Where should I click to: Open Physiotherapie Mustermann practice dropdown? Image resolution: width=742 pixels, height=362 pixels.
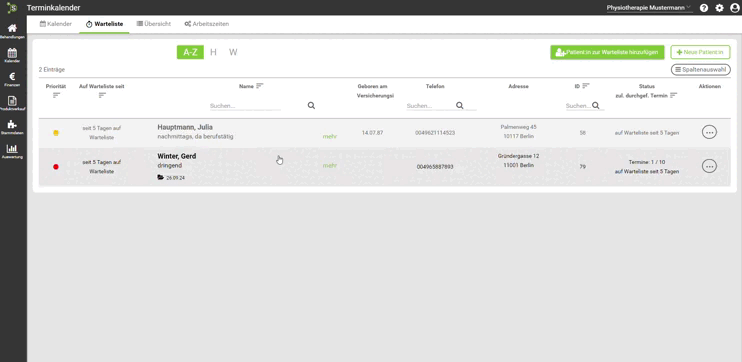point(649,8)
